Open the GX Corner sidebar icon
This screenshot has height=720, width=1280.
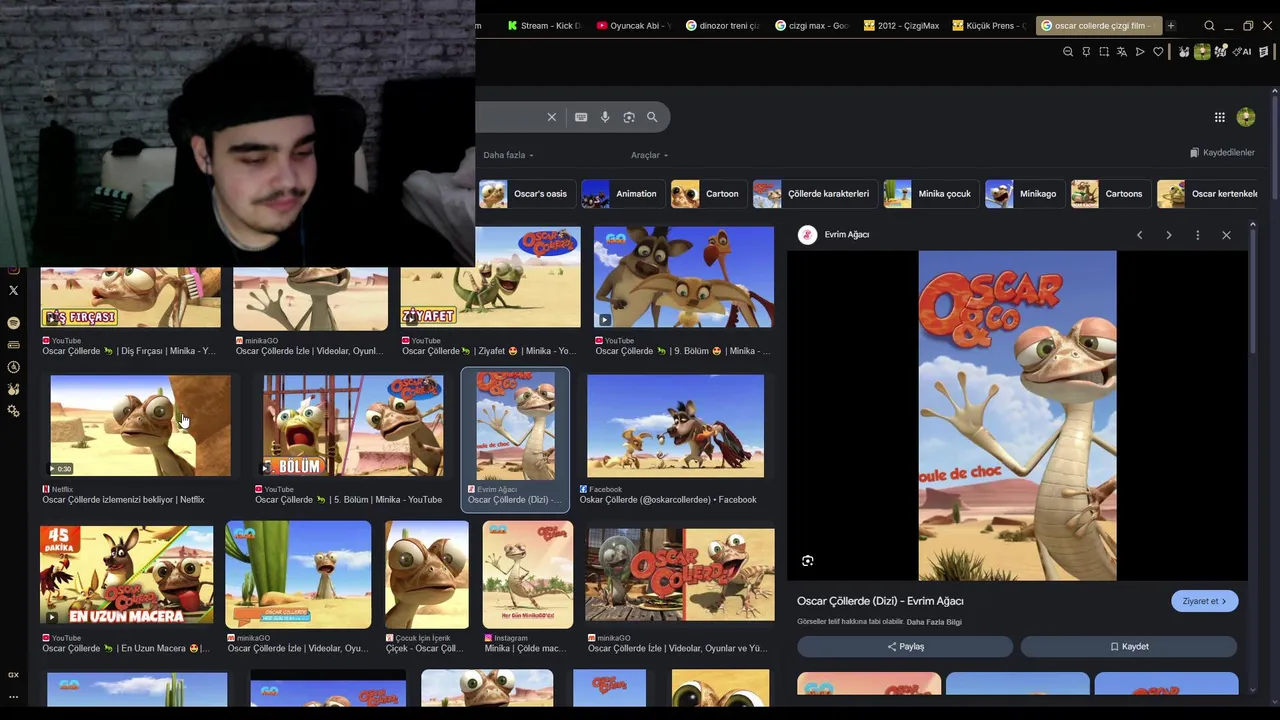pos(13,675)
